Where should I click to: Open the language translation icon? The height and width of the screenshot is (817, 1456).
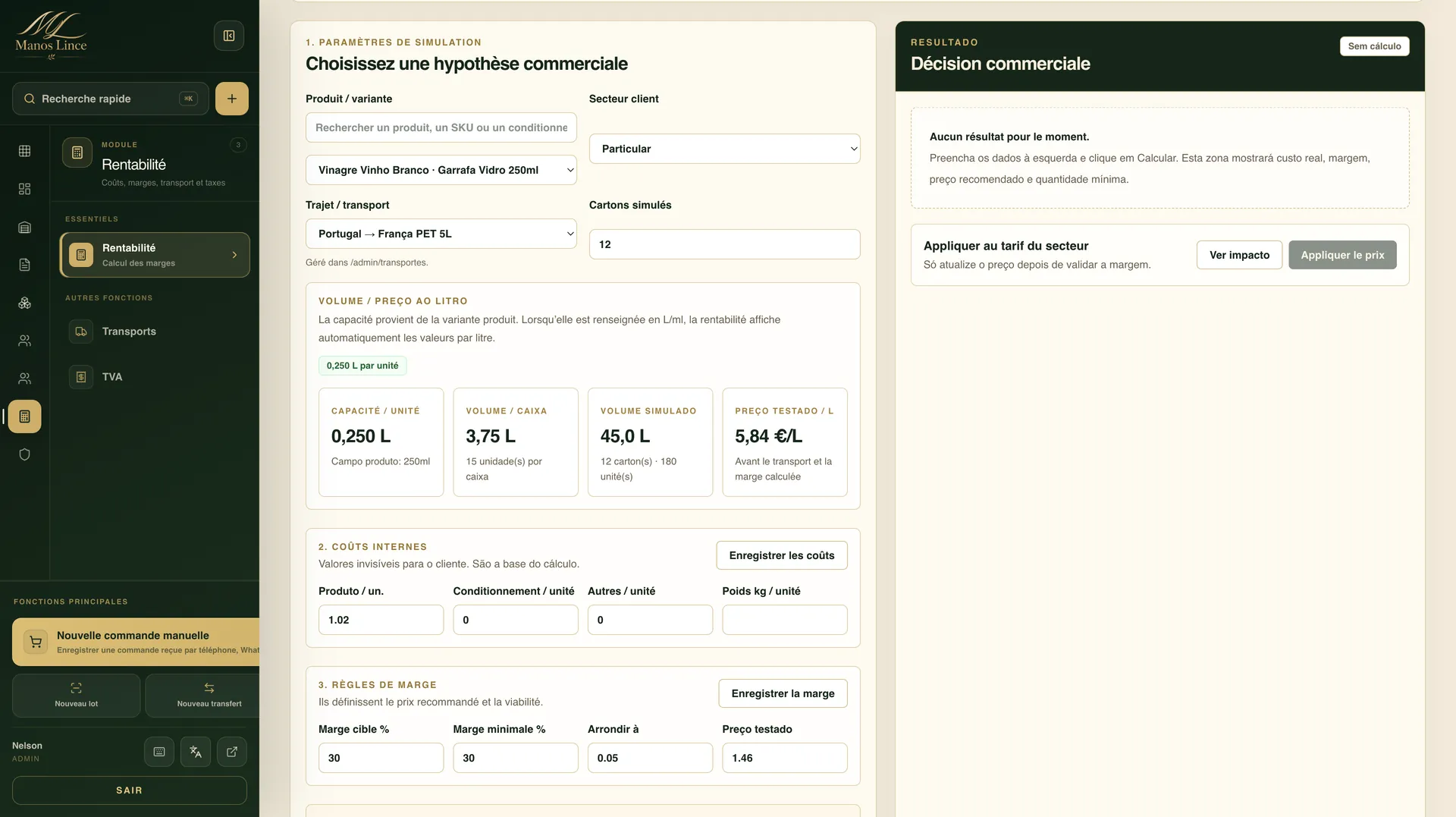[x=196, y=752]
